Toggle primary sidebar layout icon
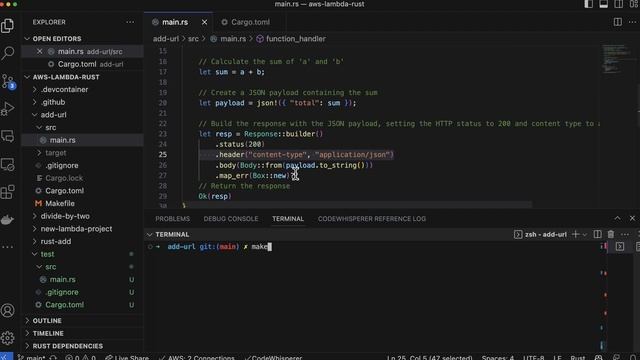 pyautogui.click(x=588, y=4)
